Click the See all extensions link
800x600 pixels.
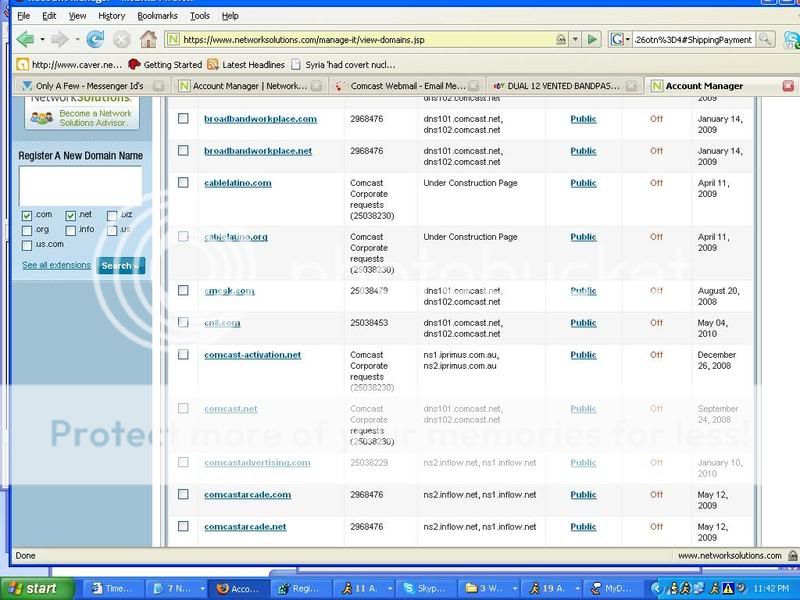[56, 265]
